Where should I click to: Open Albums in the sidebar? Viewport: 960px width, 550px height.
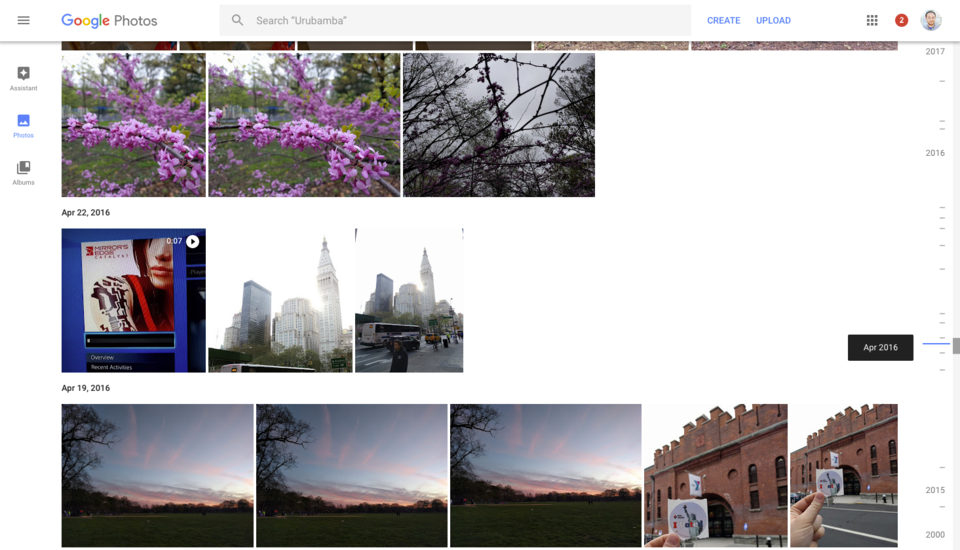(x=23, y=173)
